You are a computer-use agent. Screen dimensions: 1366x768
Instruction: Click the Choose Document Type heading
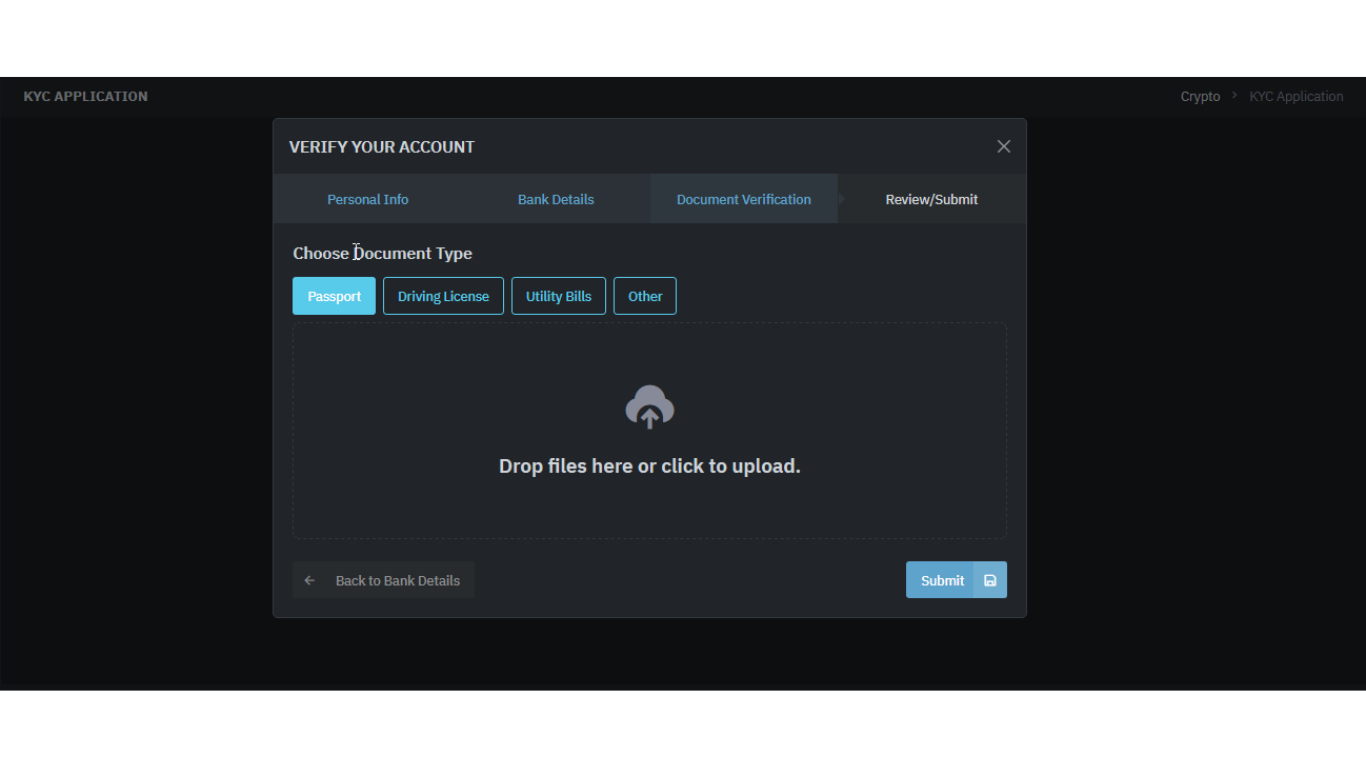382,254
